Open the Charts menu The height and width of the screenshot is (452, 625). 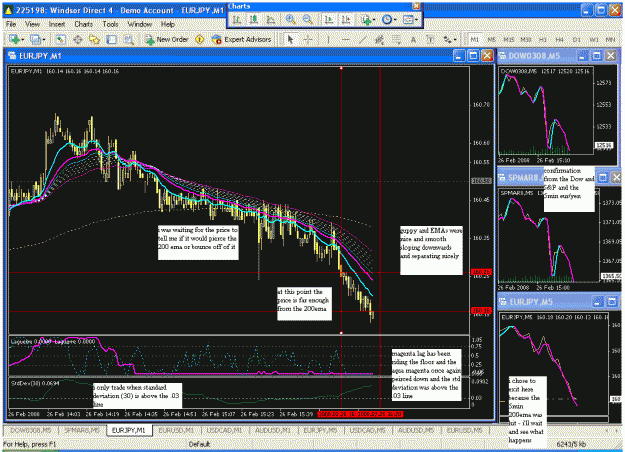(x=84, y=24)
